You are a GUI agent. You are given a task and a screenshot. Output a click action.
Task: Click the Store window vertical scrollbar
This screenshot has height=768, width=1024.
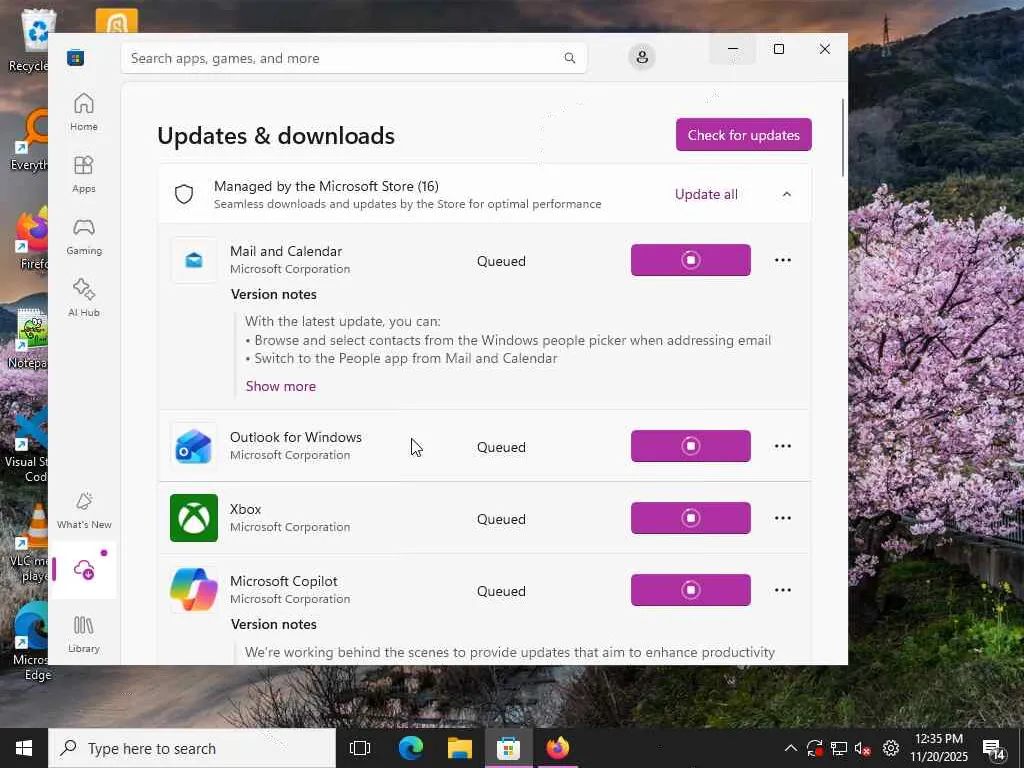(842, 137)
